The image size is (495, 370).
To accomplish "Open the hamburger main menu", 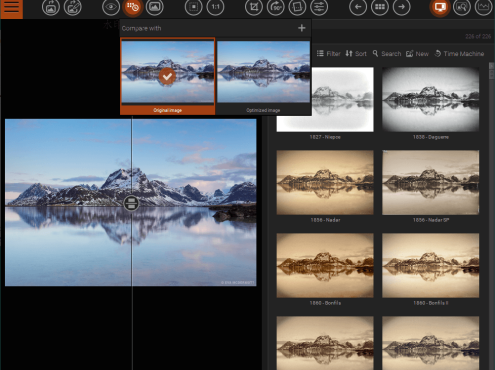I will [11, 8].
